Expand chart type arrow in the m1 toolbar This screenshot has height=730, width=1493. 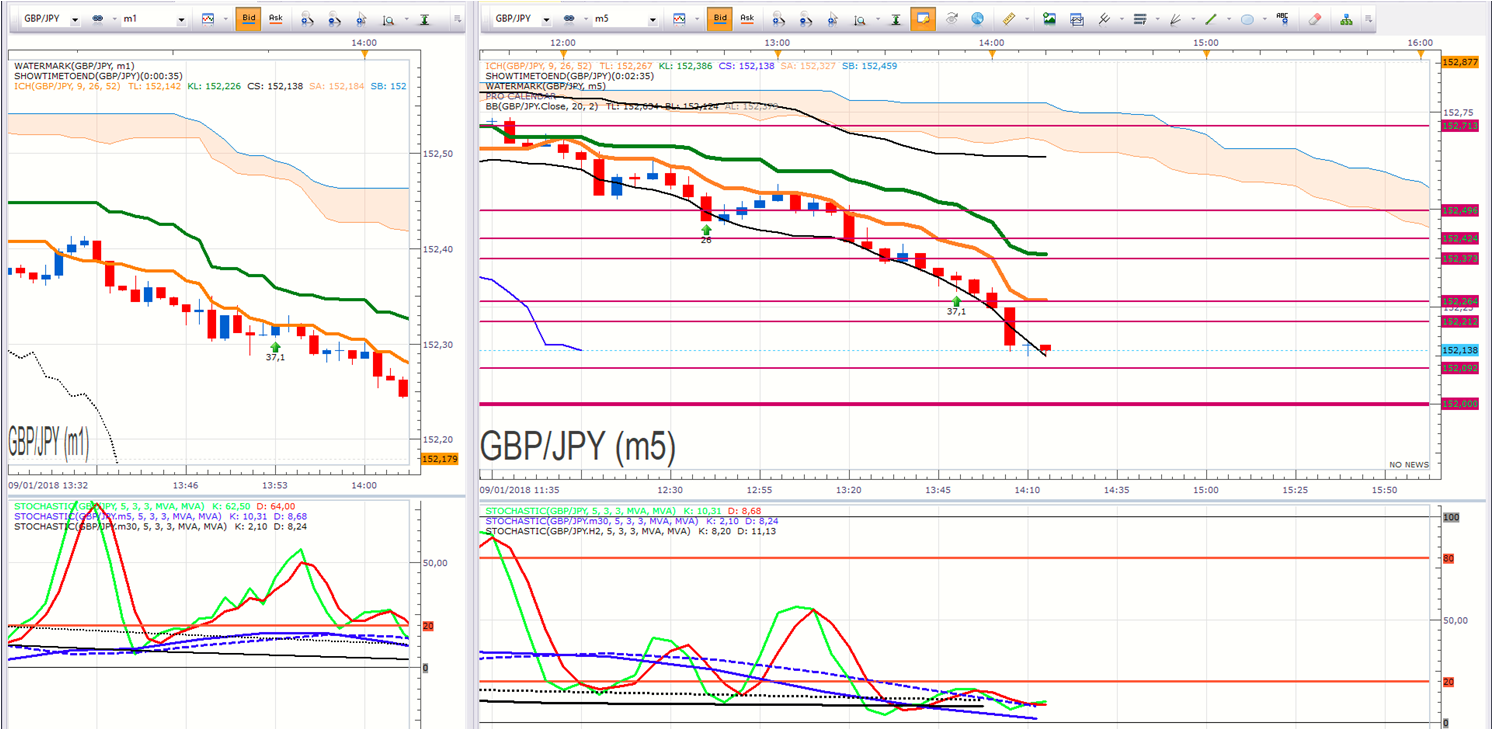(x=224, y=19)
